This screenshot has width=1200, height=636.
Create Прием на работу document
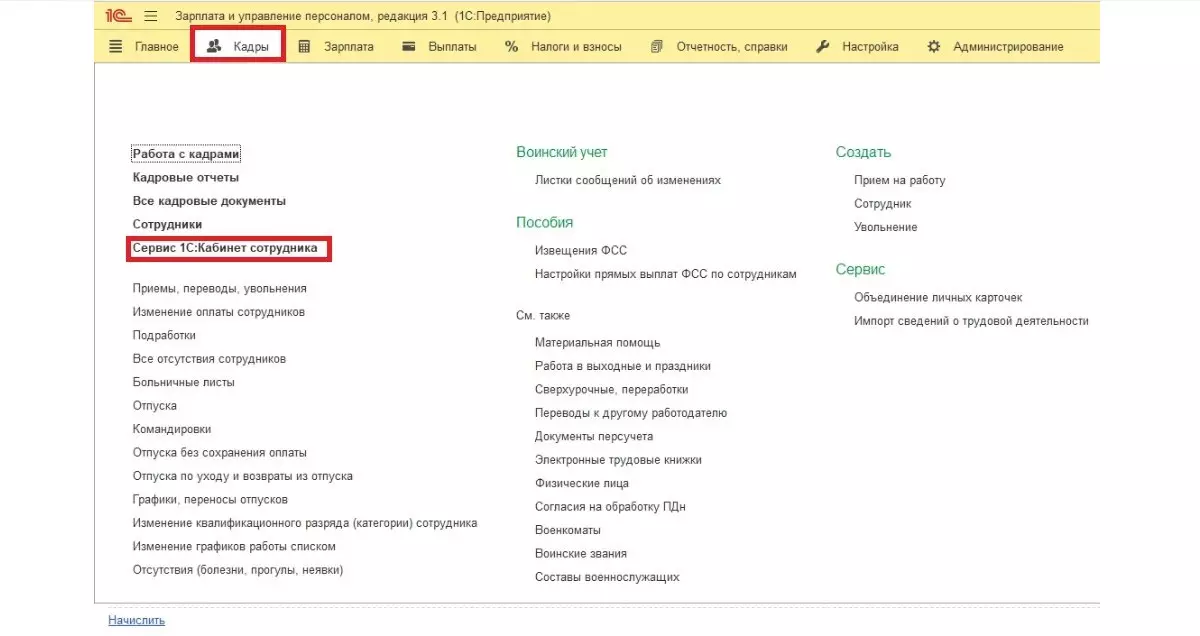pos(900,181)
